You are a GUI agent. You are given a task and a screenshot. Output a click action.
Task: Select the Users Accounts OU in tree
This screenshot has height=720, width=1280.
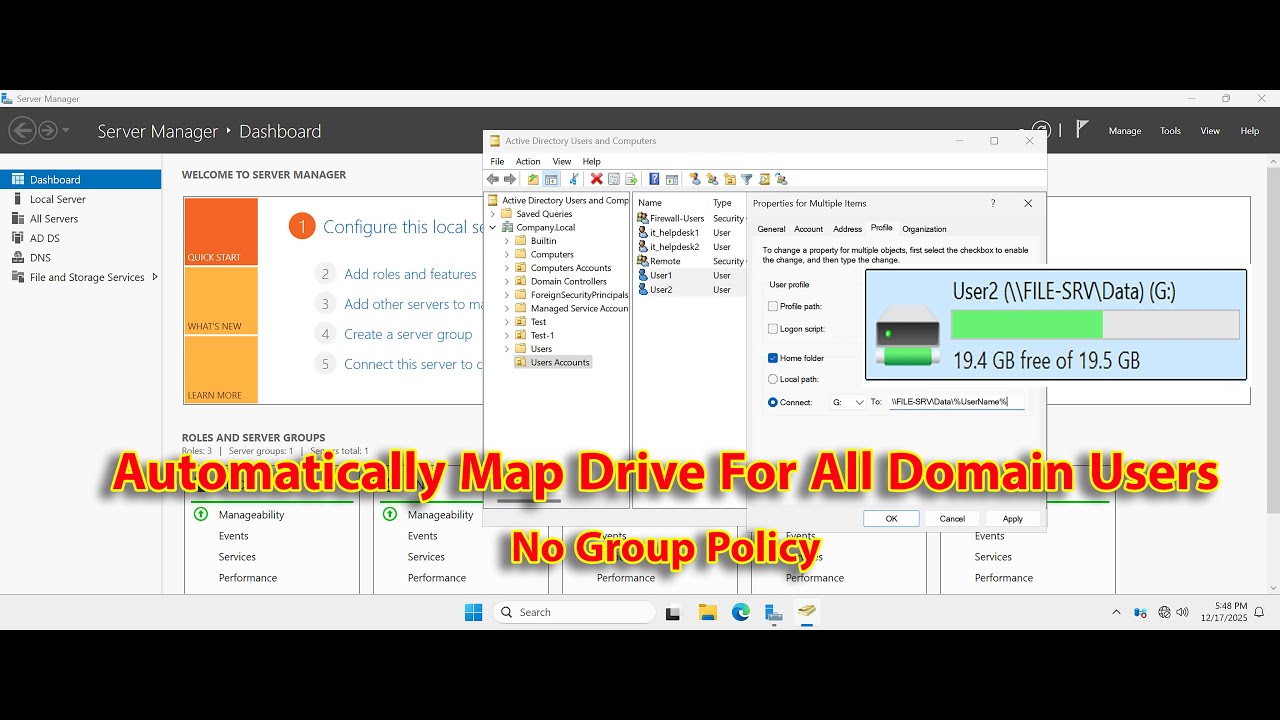[x=553, y=362]
